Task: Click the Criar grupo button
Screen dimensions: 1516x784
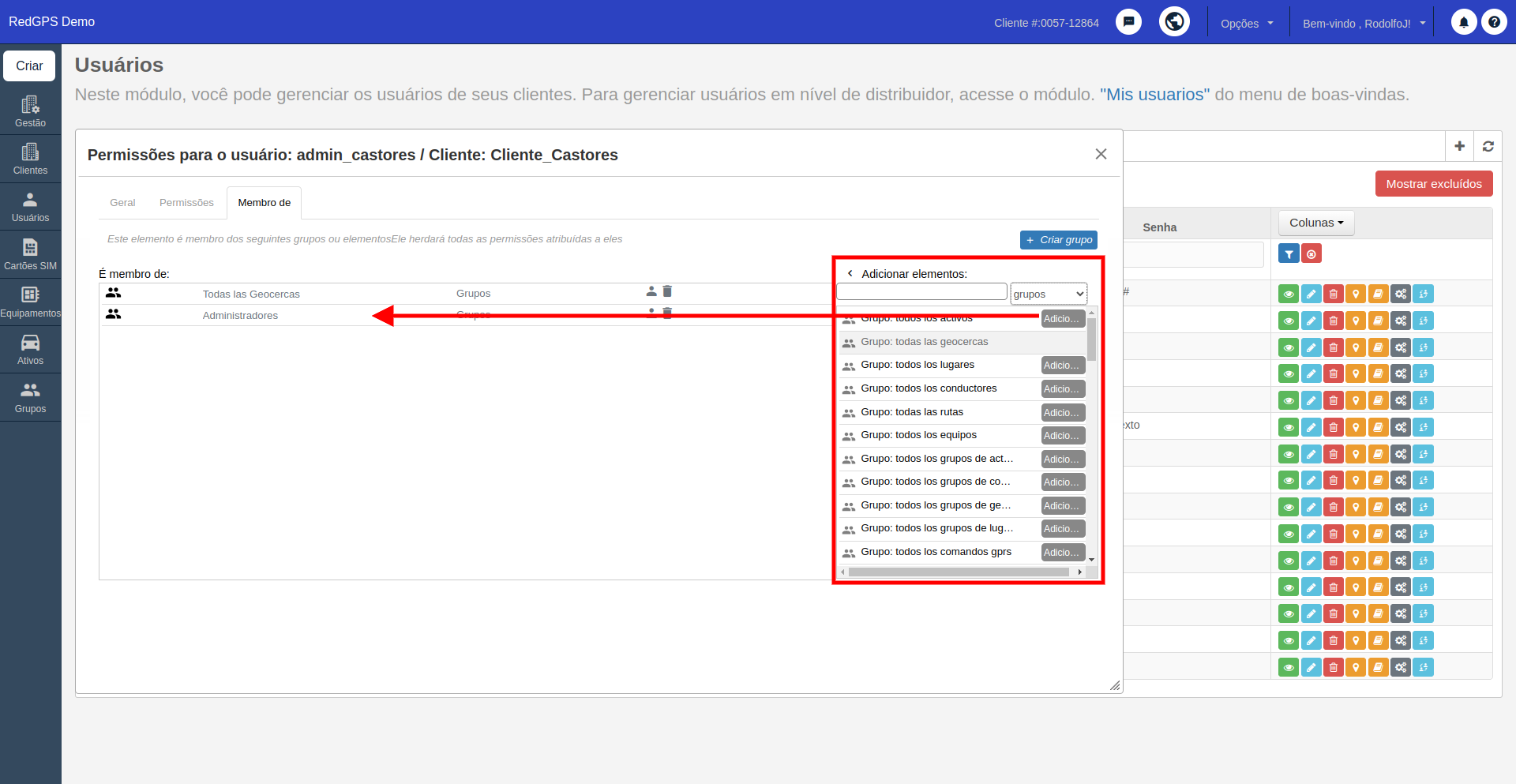Action: pos(1059,240)
